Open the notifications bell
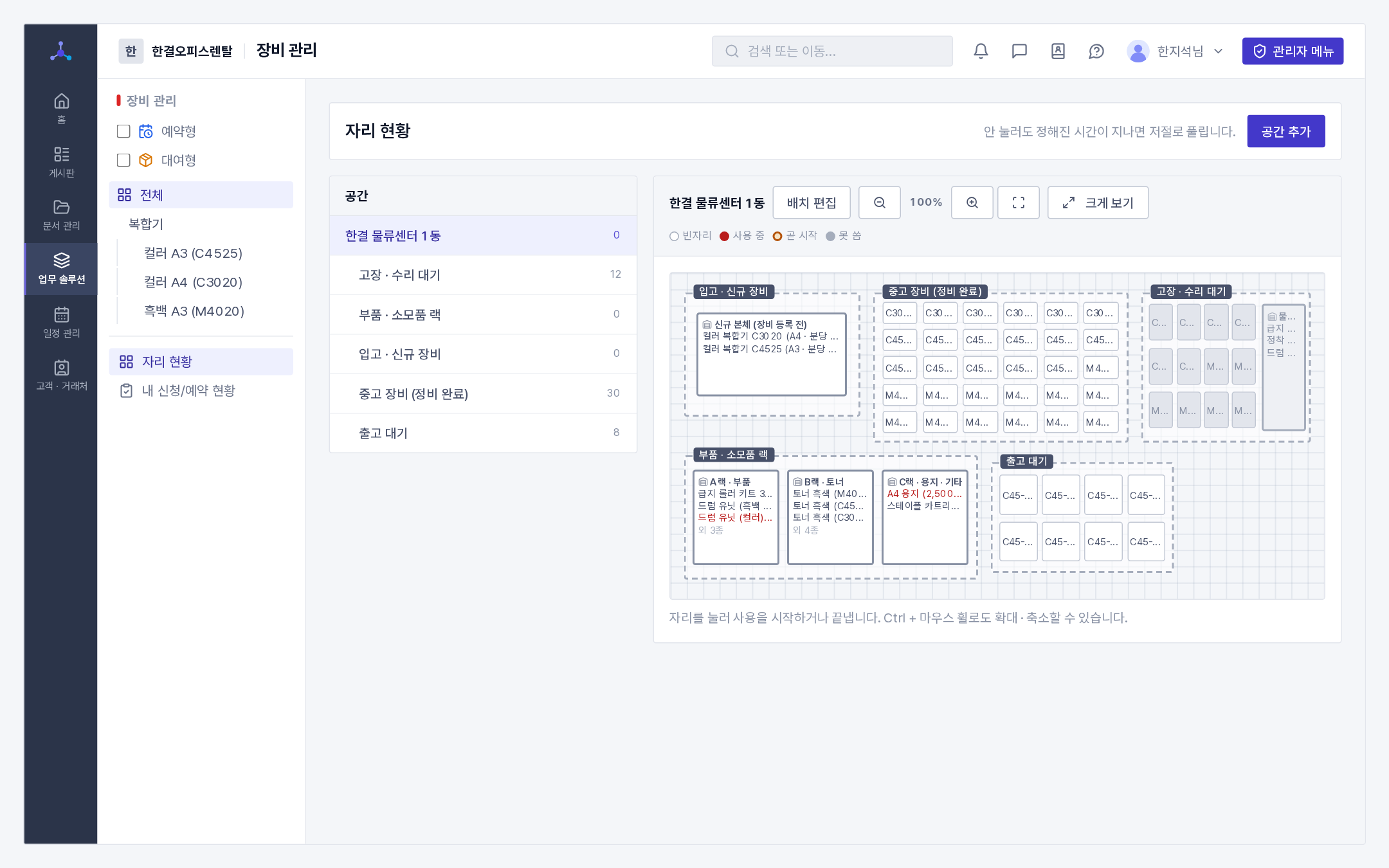 [981, 51]
